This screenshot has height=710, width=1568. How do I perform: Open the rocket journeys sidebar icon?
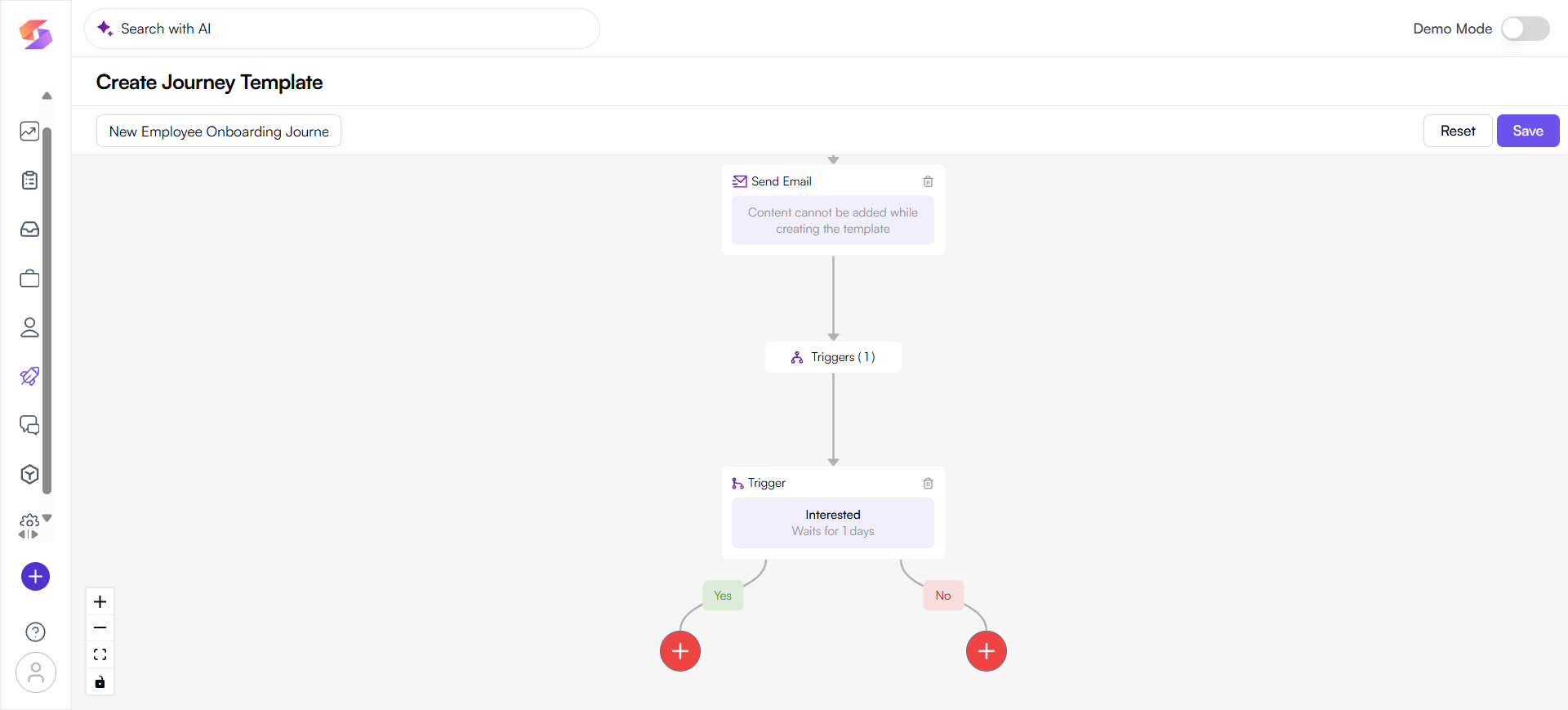pyautogui.click(x=29, y=376)
